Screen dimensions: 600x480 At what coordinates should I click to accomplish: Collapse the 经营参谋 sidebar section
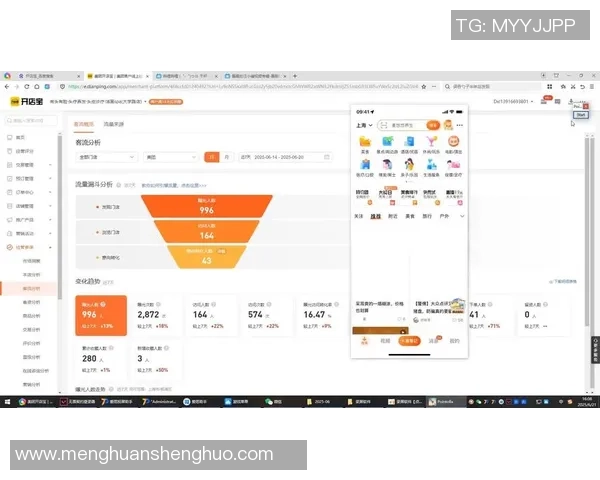[x=50, y=247]
